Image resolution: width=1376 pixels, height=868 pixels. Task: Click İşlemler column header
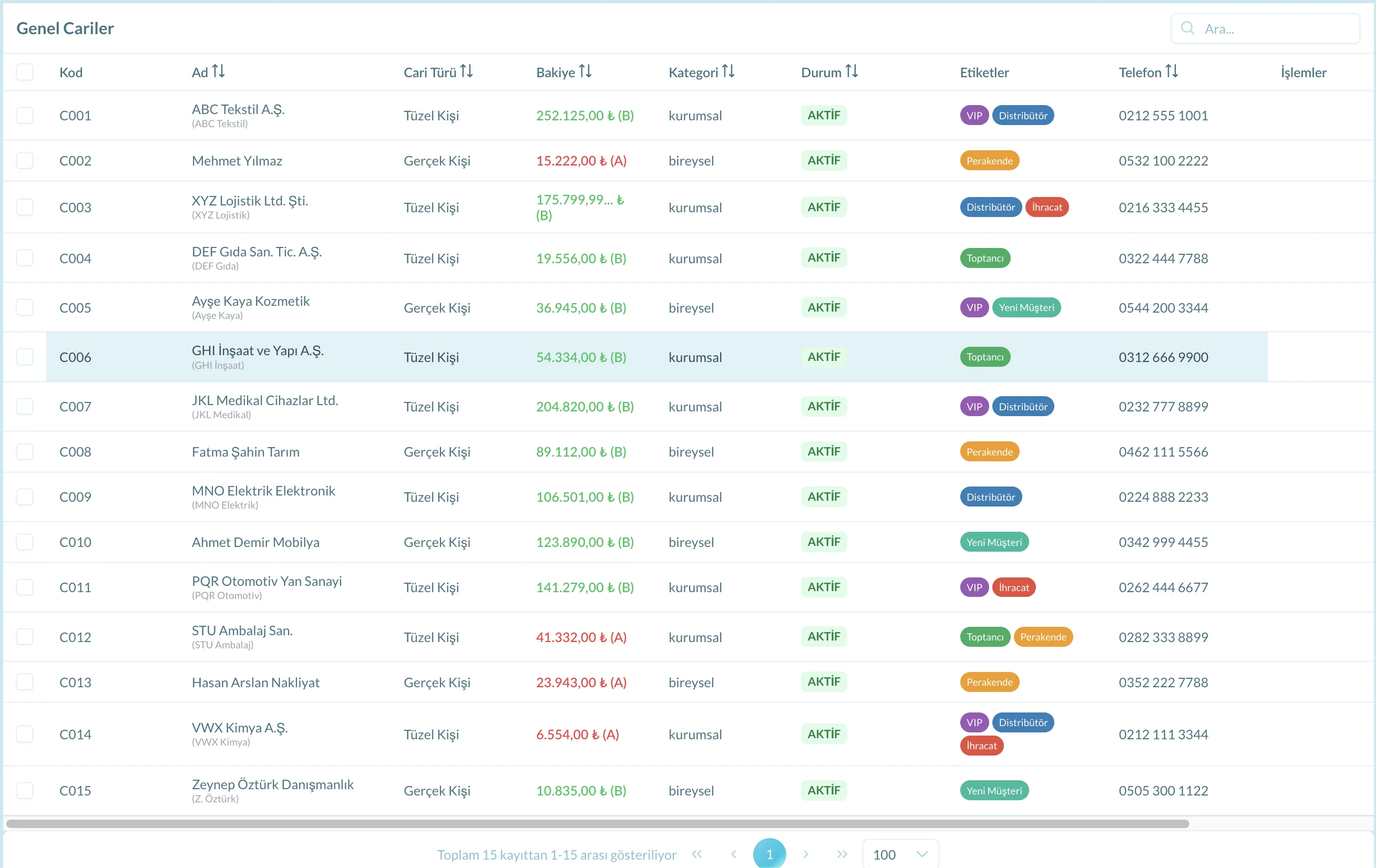coord(1303,72)
